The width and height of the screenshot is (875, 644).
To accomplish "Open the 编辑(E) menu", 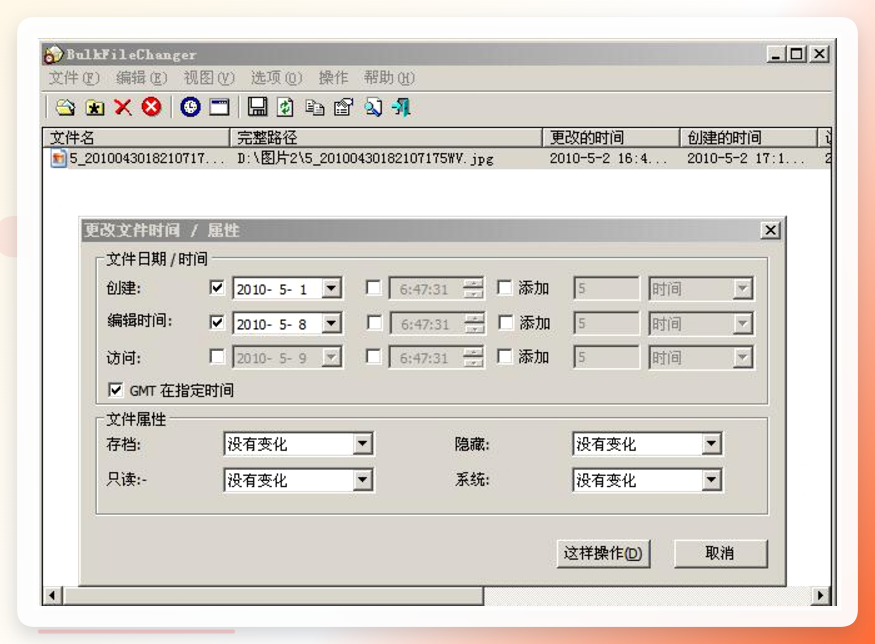I will pyautogui.click(x=141, y=78).
